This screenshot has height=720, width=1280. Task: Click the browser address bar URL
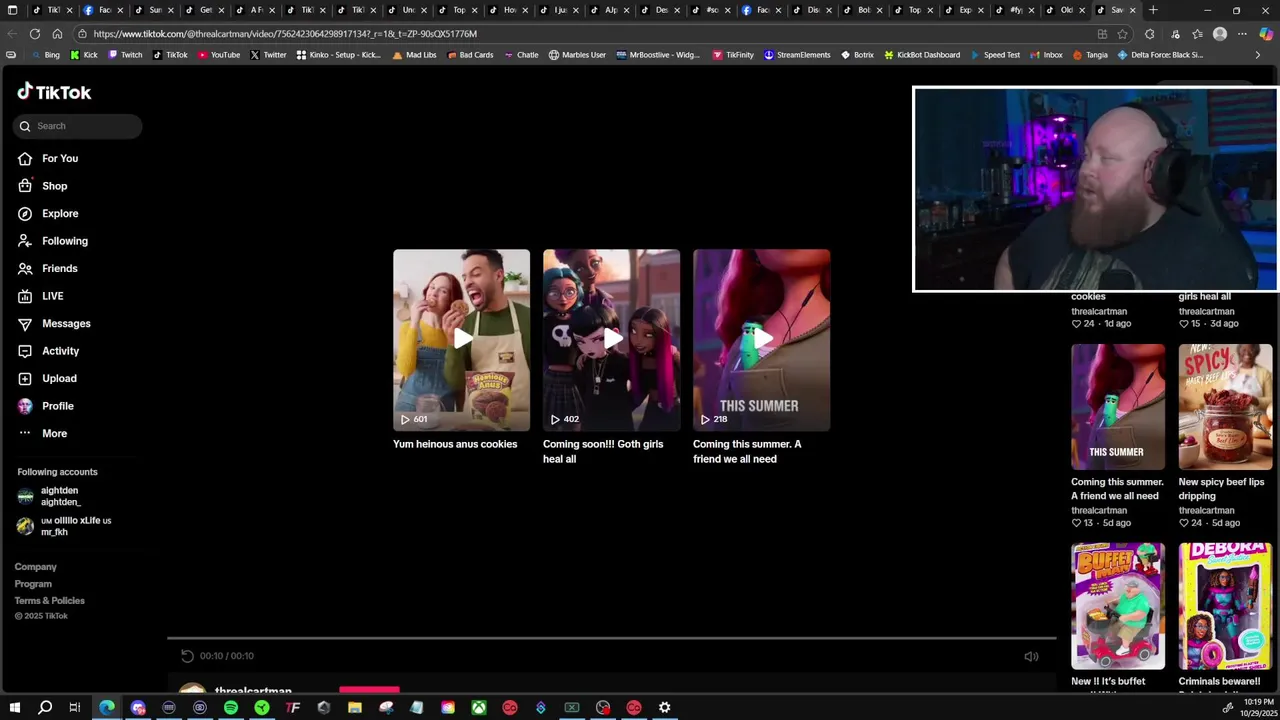[x=285, y=34]
